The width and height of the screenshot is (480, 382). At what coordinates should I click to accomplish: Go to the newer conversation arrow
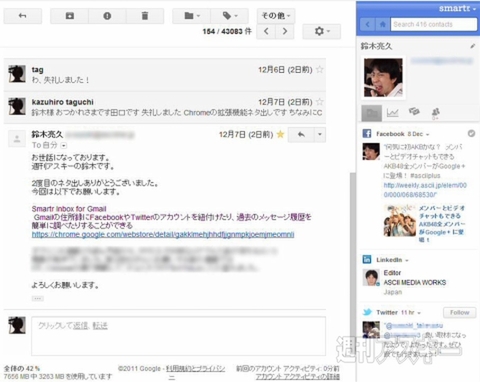coord(266,31)
